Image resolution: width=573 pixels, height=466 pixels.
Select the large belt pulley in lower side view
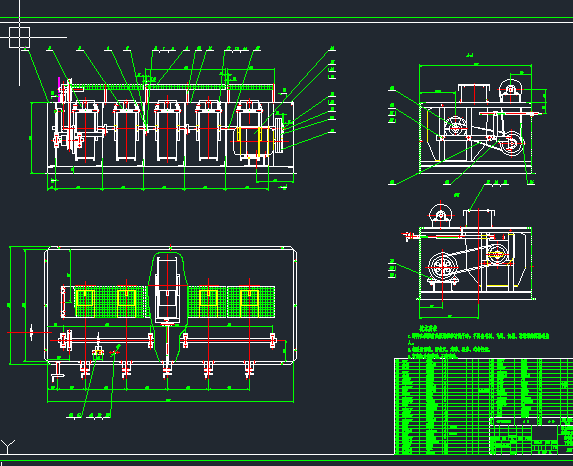click(x=443, y=267)
